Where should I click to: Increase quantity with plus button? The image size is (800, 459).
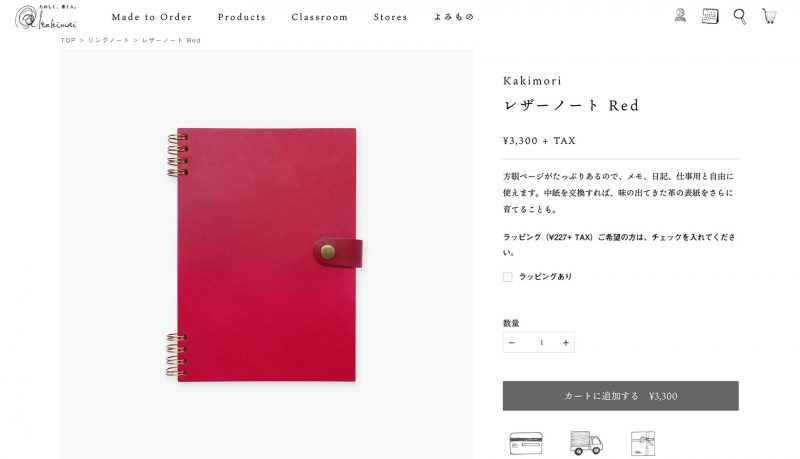pyautogui.click(x=565, y=343)
